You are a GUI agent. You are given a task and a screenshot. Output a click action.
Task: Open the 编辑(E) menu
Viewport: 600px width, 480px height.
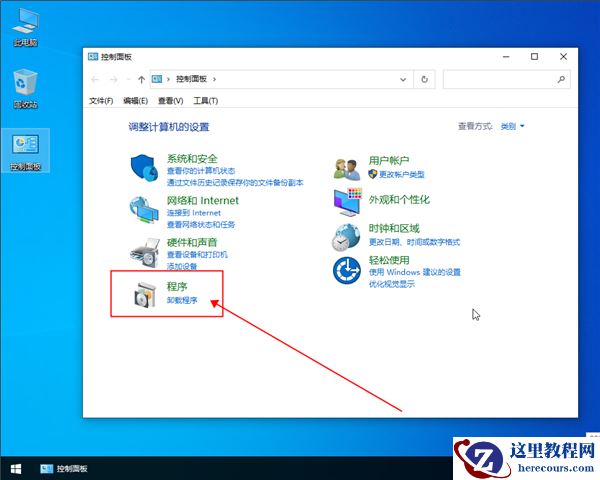(135, 101)
